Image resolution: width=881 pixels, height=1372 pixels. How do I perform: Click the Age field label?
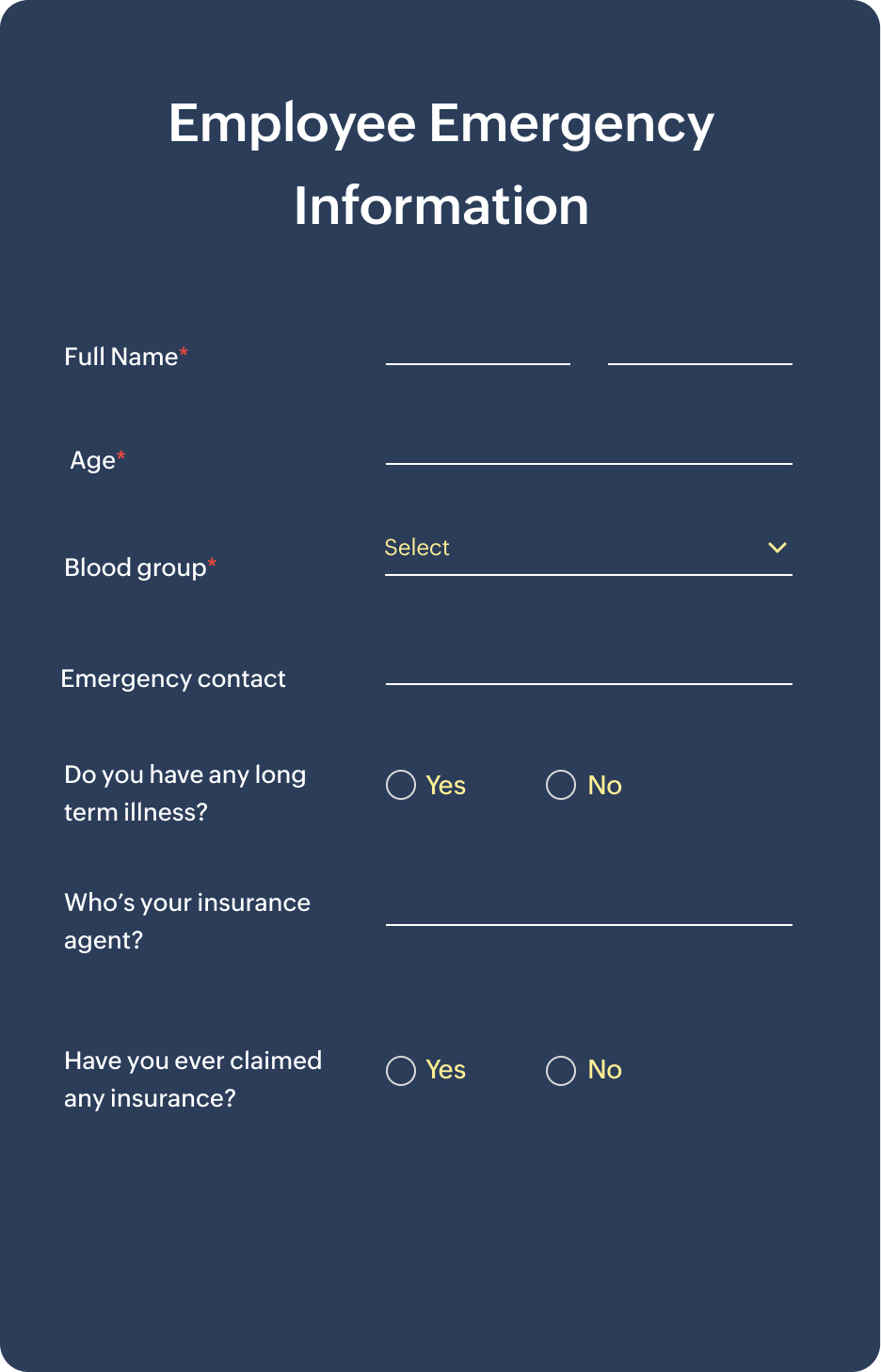(93, 460)
